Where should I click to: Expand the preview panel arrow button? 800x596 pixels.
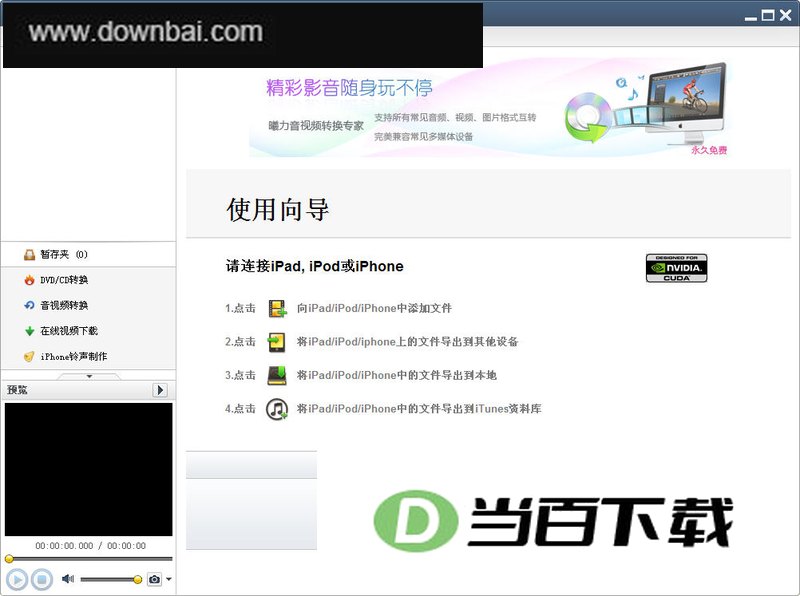tap(160, 390)
